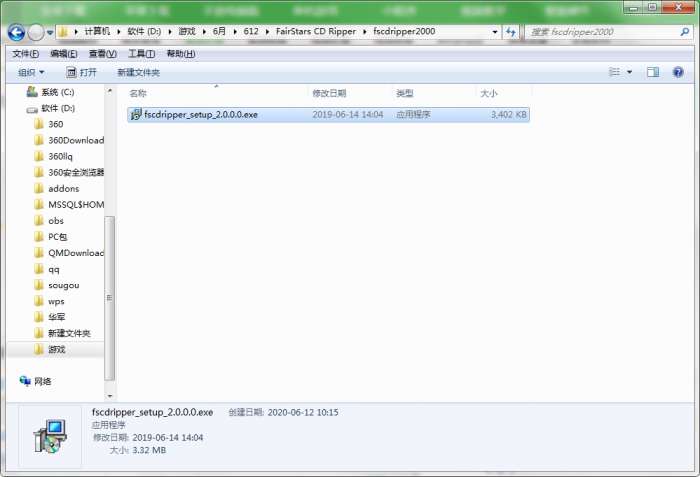Open the addons folder
This screenshot has width=700, height=477.
coord(57,188)
